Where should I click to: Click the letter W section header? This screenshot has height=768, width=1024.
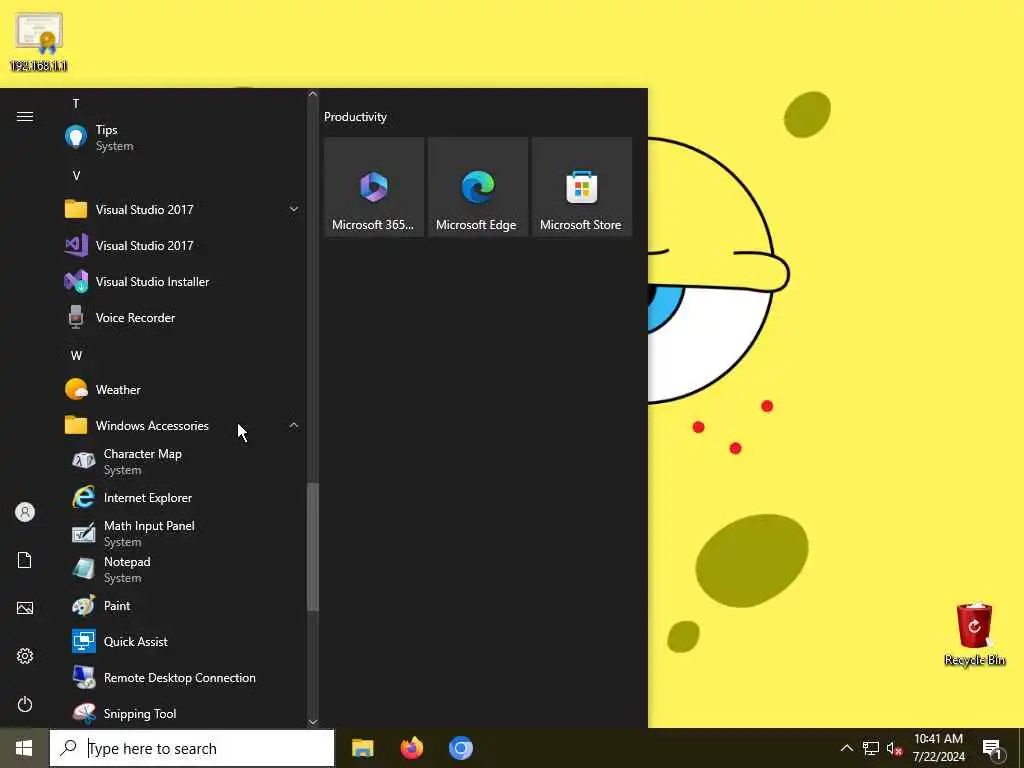point(76,355)
